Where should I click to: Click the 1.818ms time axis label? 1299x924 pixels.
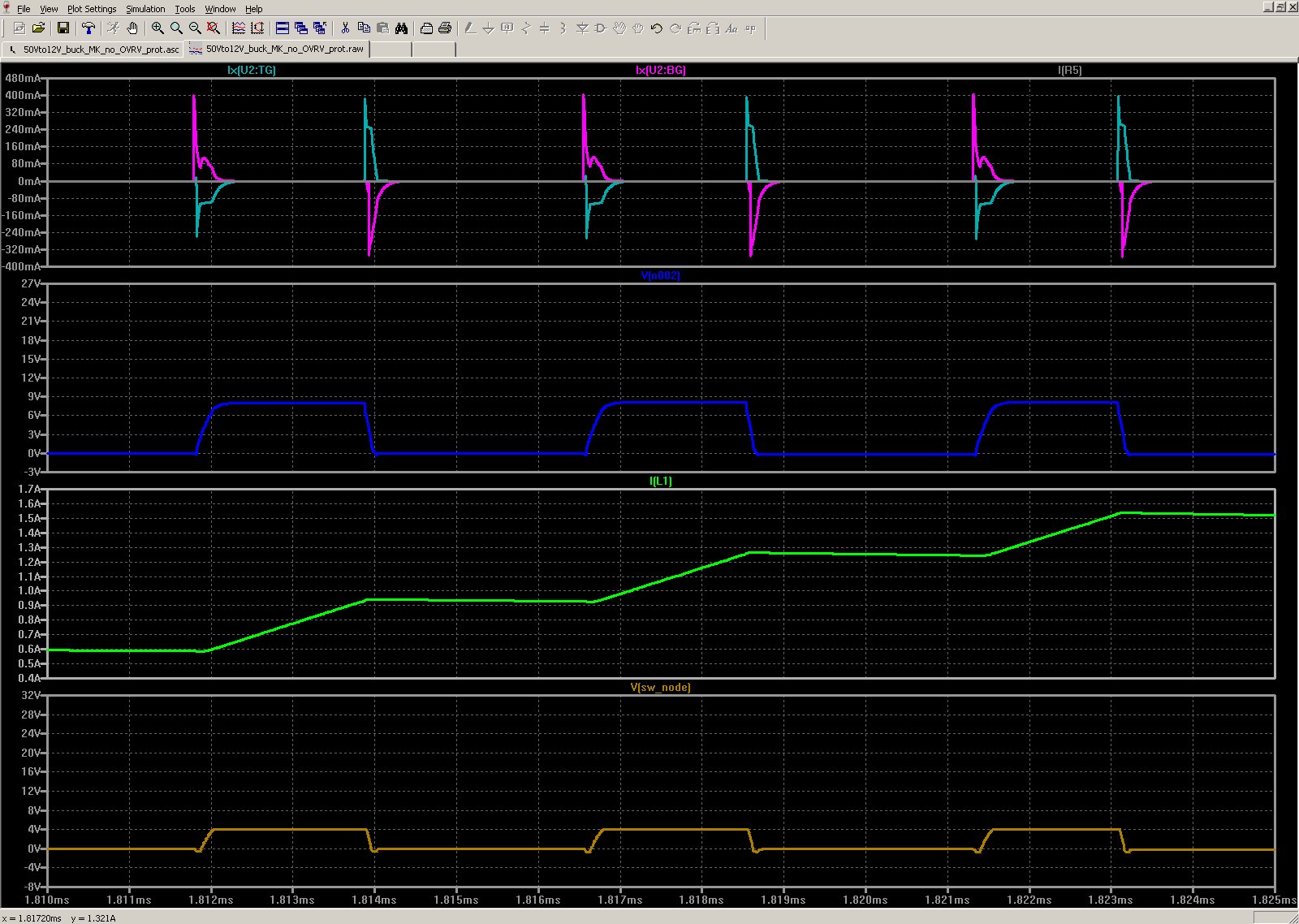[701, 900]
